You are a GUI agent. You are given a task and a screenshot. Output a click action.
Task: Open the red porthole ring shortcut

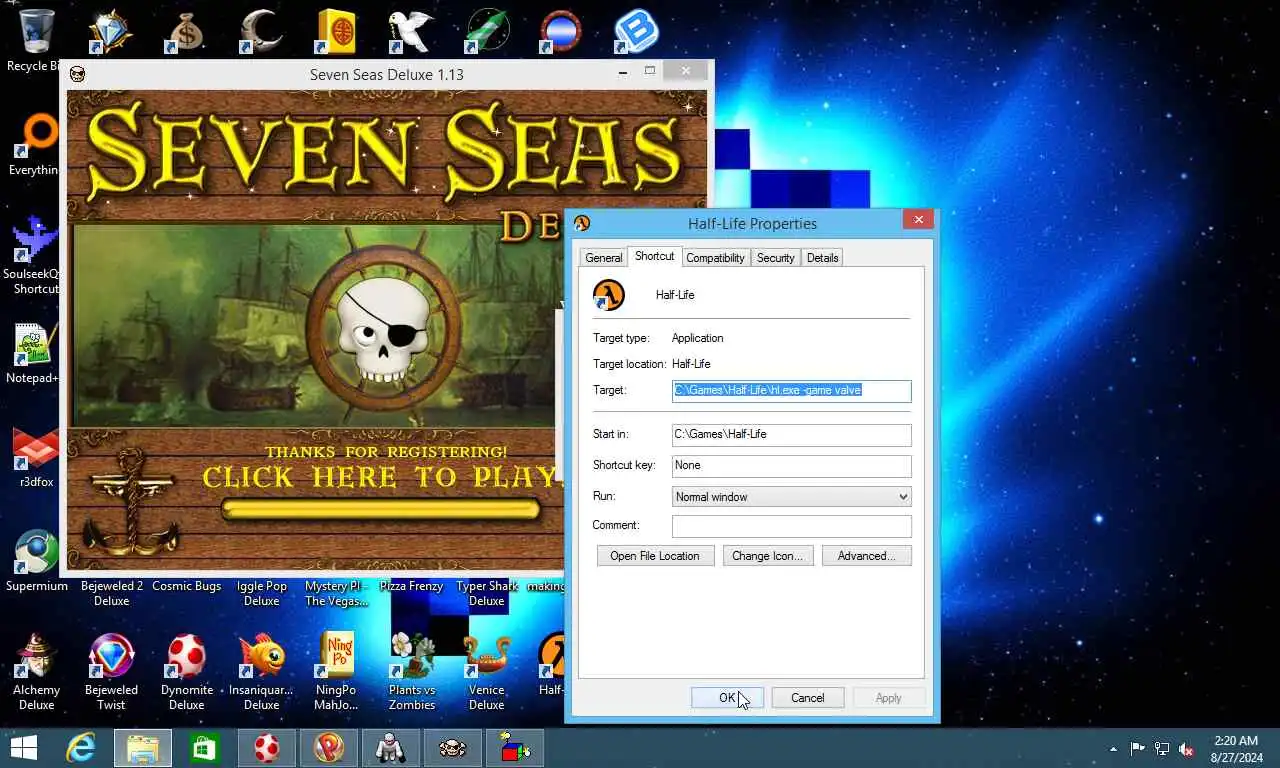click(x=561, y=31)
